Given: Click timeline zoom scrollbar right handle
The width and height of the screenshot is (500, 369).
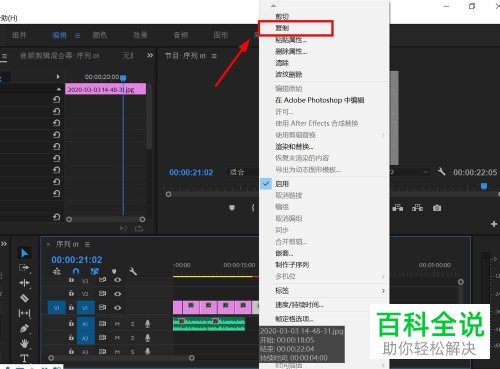Looking at the screenshot, I should (x=192, y=358).
